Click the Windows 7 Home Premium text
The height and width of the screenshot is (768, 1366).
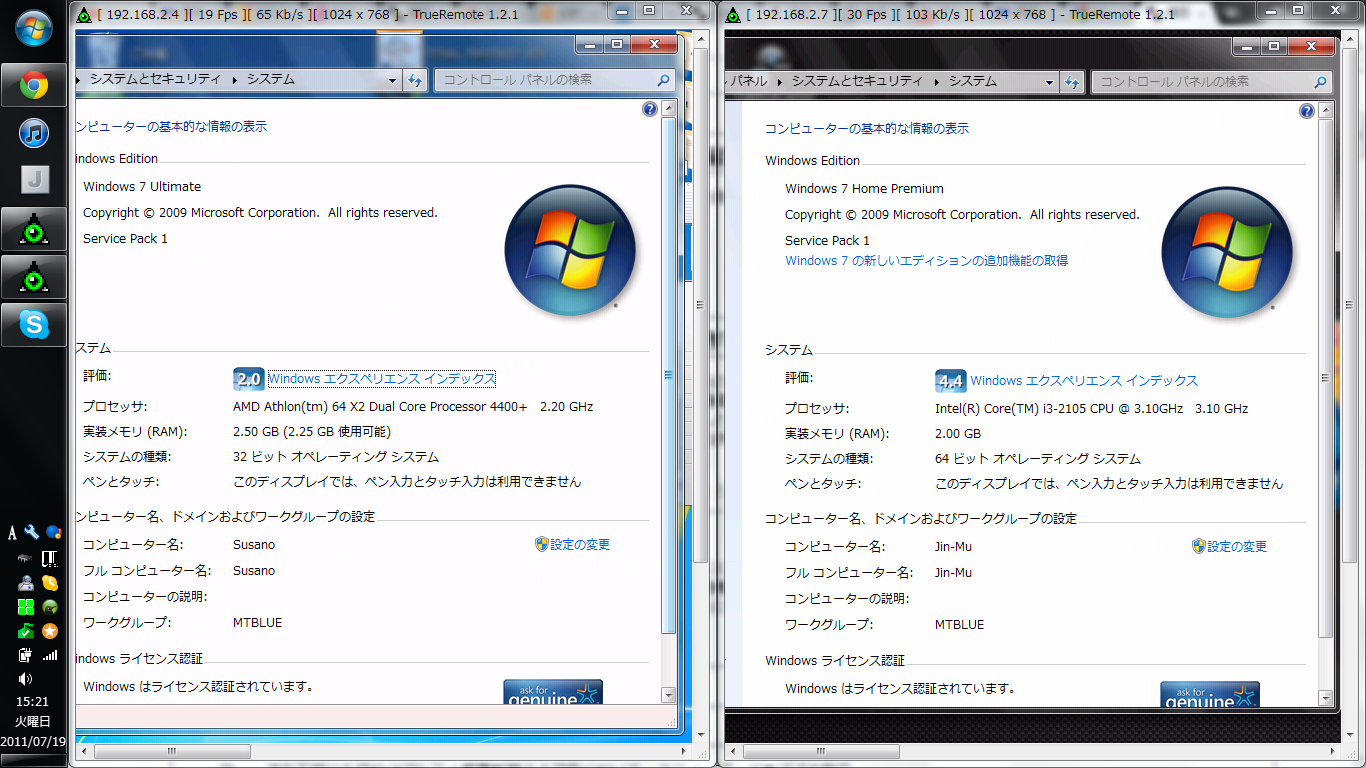[864, 189]
